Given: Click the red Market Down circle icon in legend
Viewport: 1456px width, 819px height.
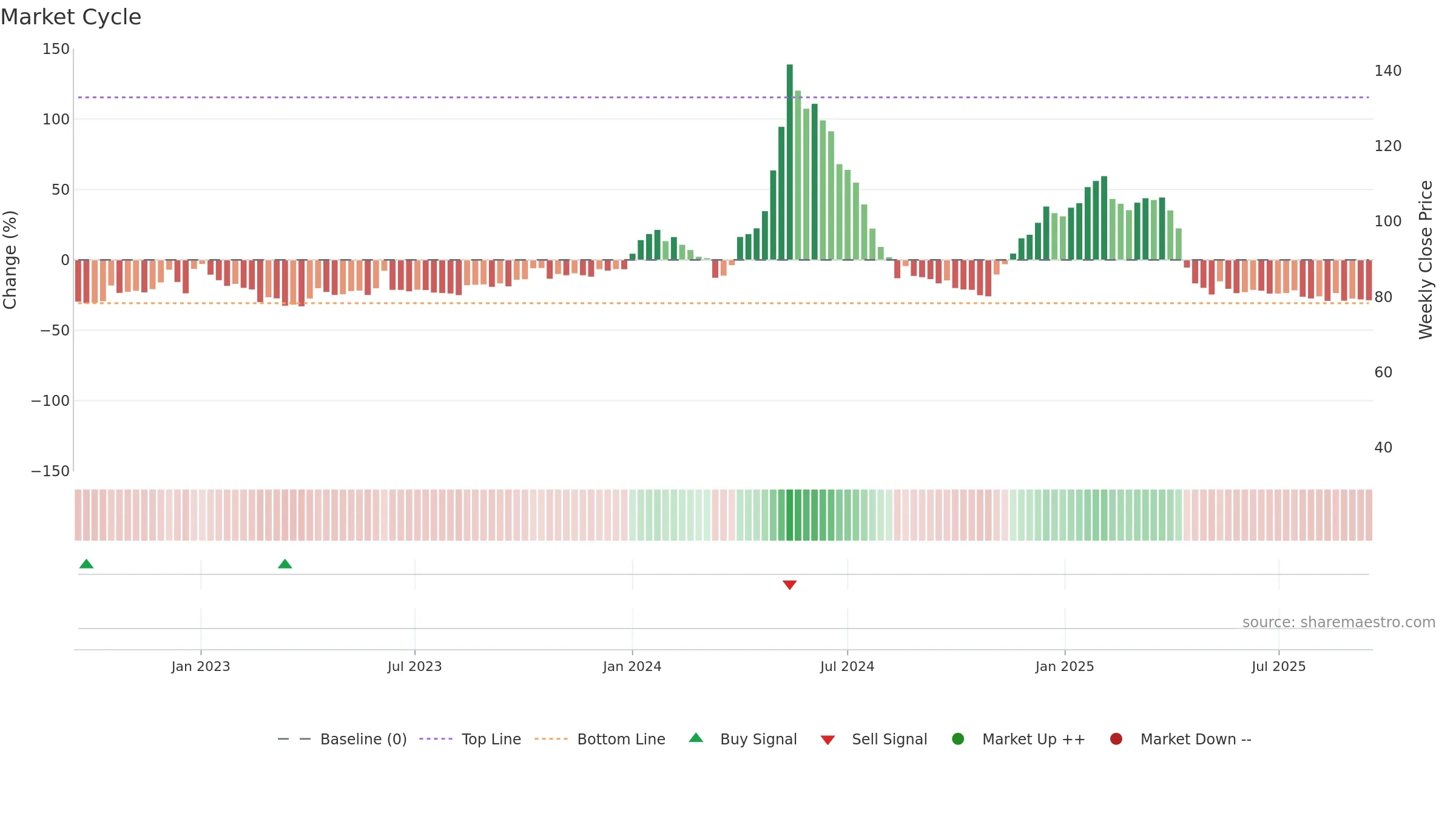Looking at the screenshot, I should point(1116,739).
